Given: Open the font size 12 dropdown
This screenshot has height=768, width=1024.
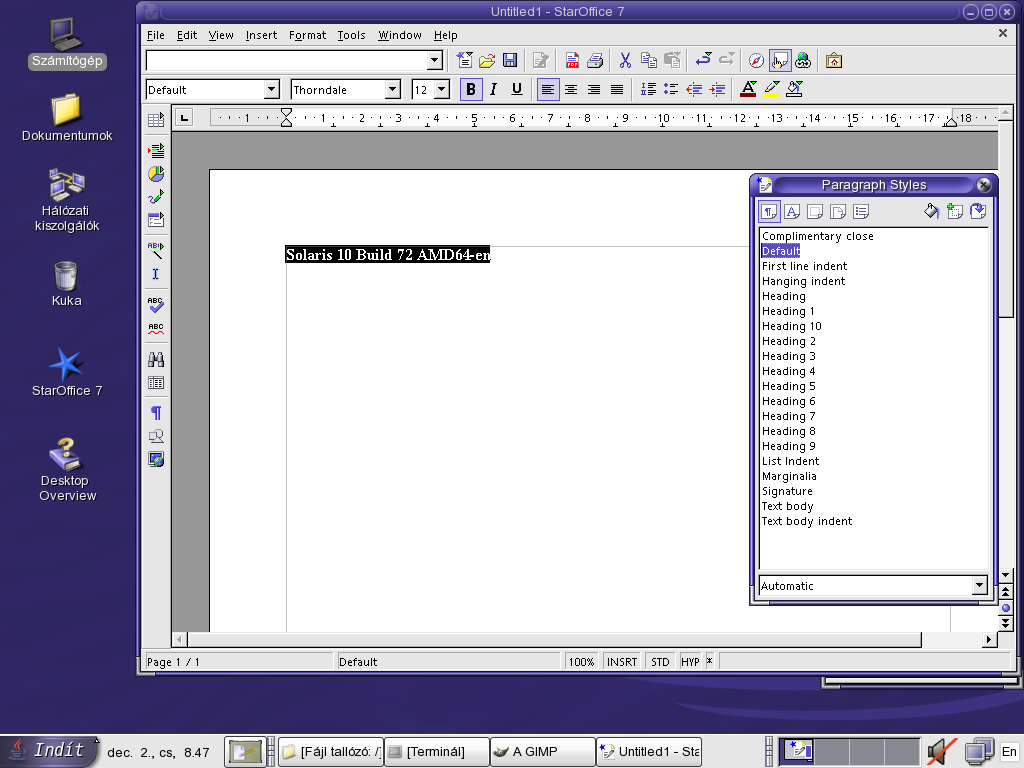Looking at the screenshot, I should (x=442, y=89).
